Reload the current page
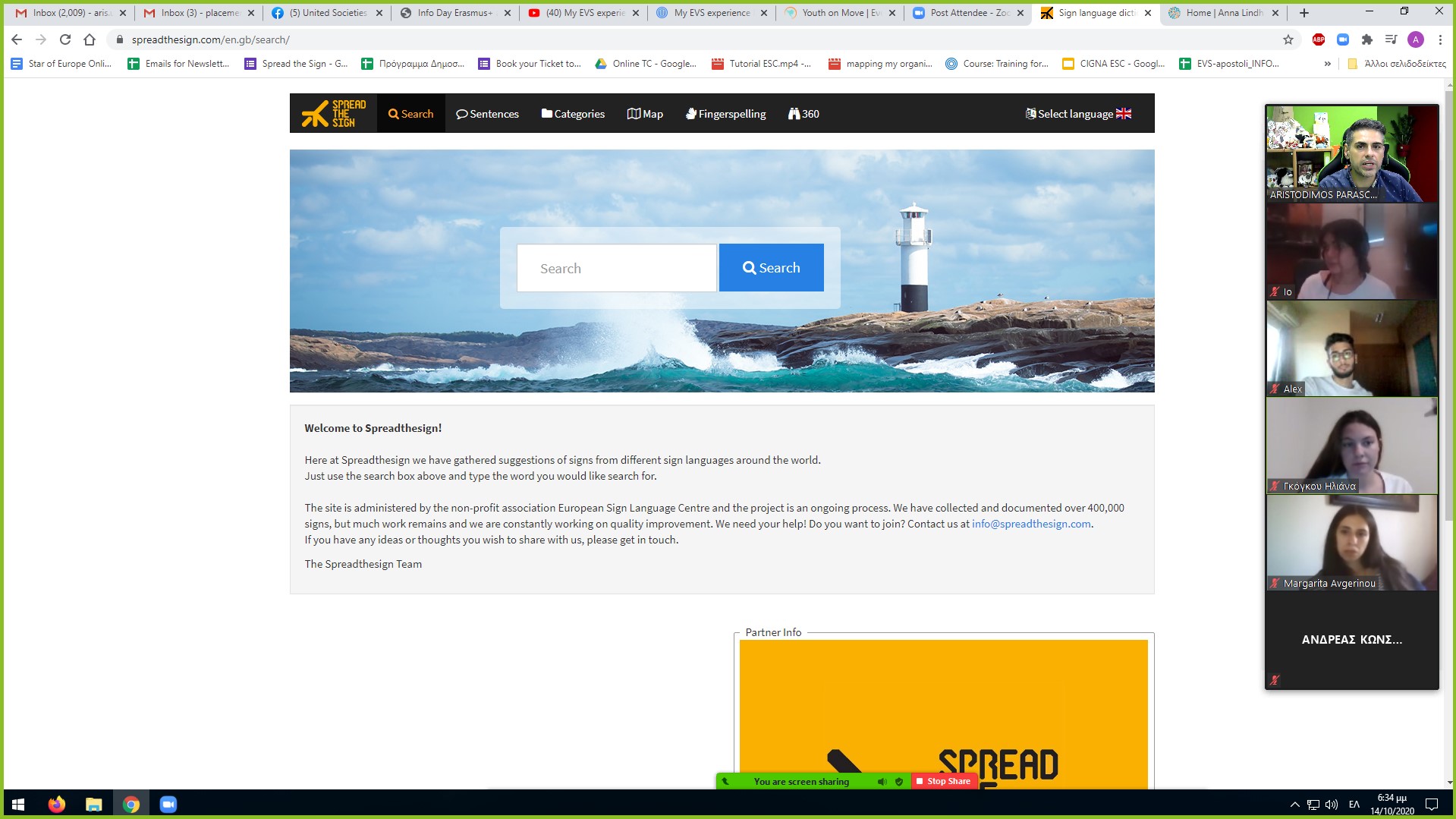1456x819 pixels. point(65,39)
